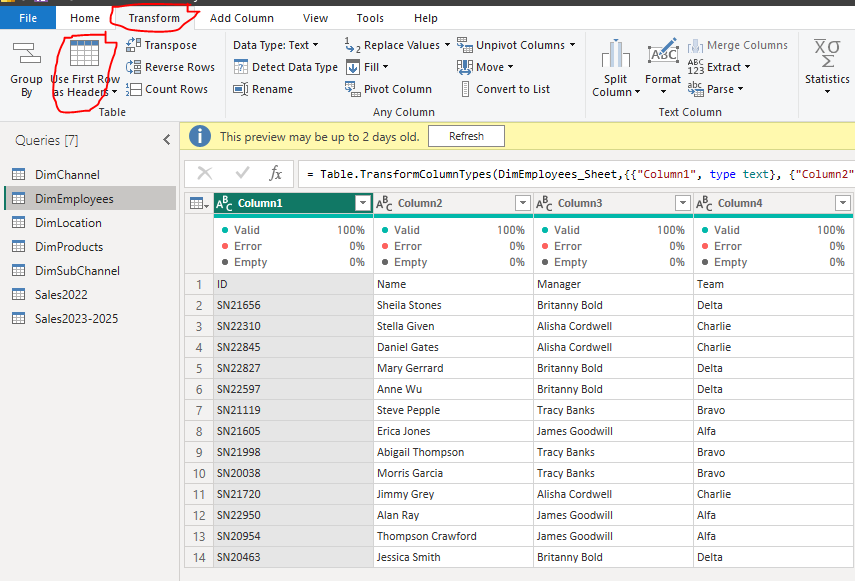Click the Format text icon
Screen dimensions: 855x581
[663, 51]
